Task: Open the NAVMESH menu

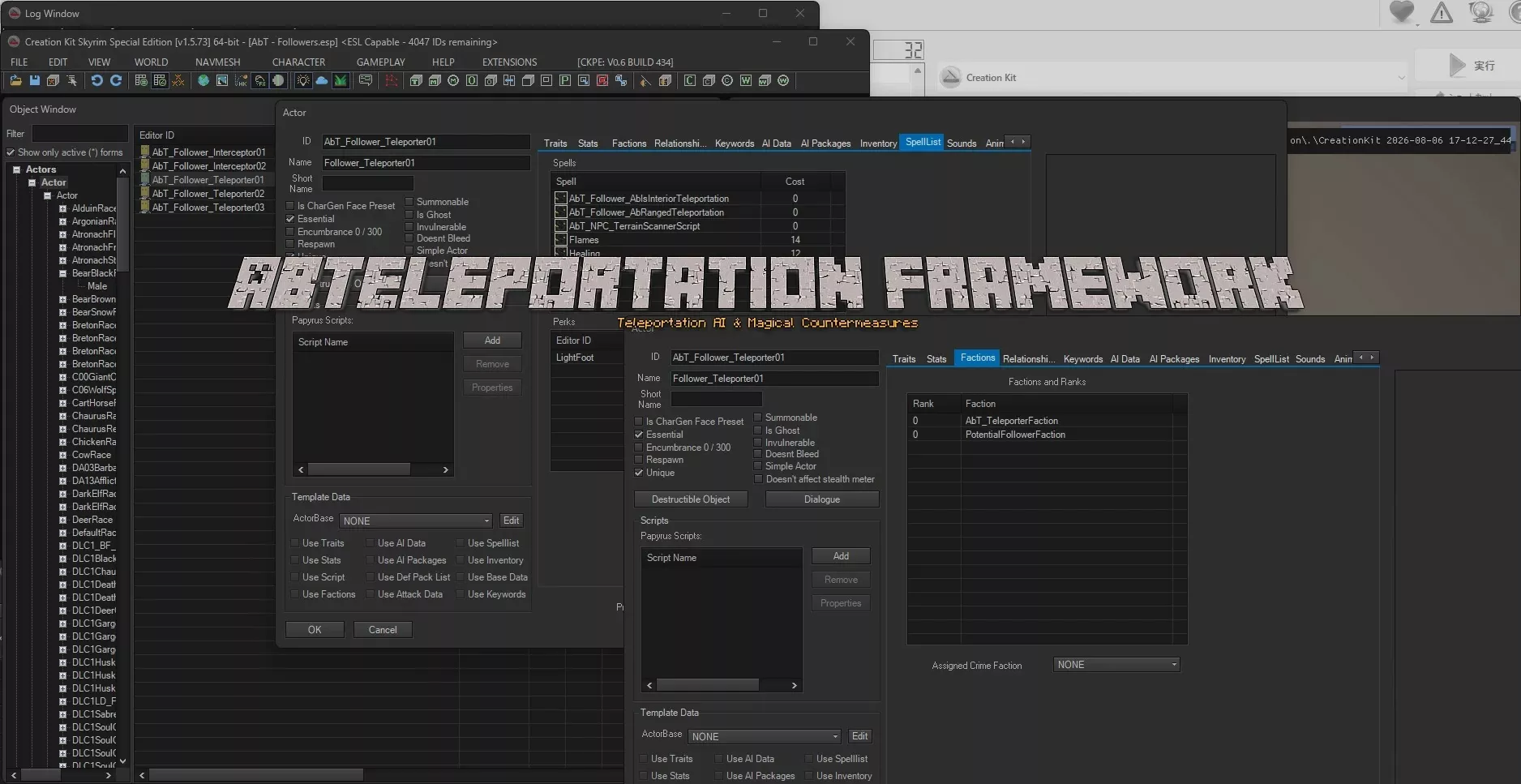Action: click(217, 62)
